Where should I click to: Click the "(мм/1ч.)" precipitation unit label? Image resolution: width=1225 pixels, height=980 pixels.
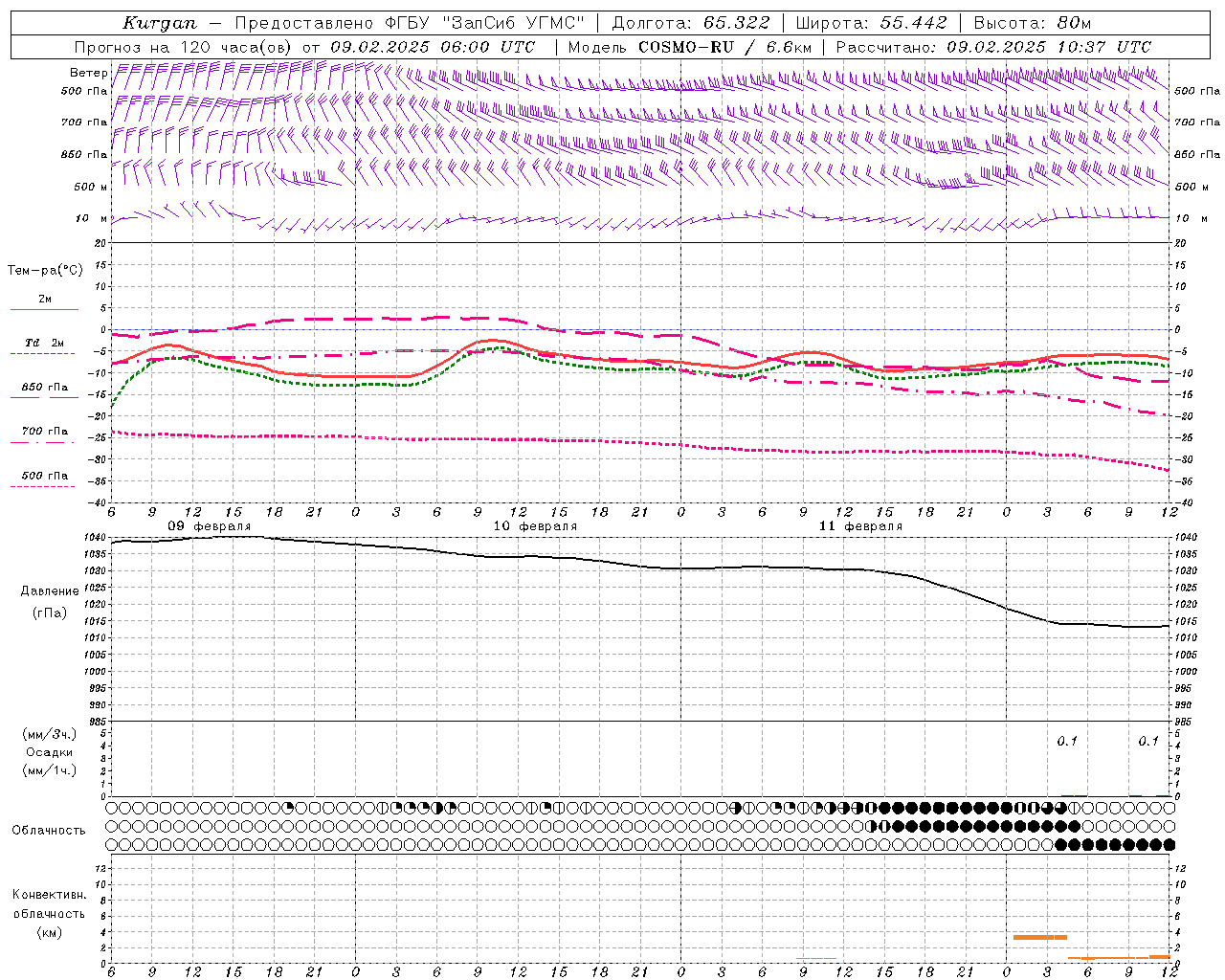(50, 770)
